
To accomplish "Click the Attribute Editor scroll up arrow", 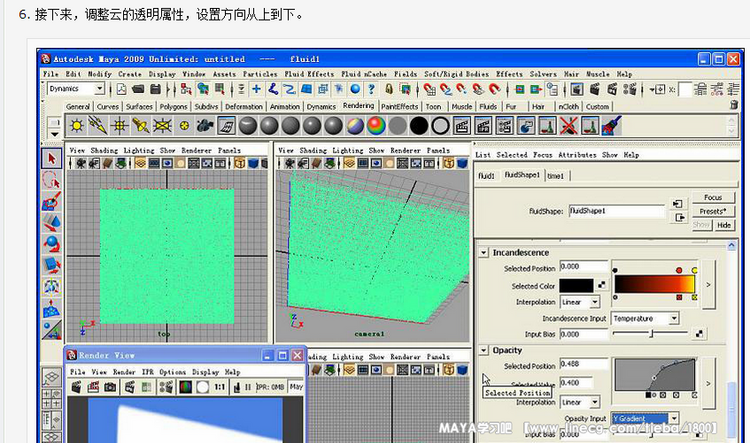I will (731, 246).
